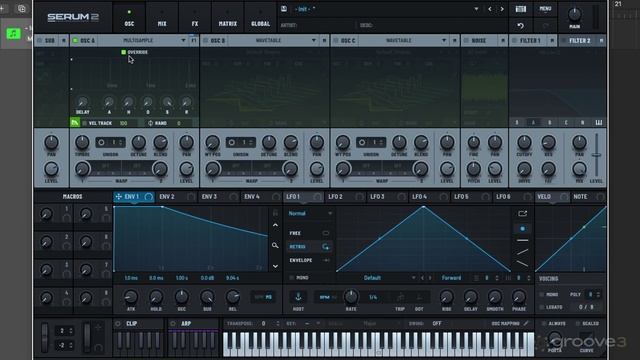Click the filter LEVEL vertical slider
This screenshot has height=360, width=640.
(x=596, y=155)
